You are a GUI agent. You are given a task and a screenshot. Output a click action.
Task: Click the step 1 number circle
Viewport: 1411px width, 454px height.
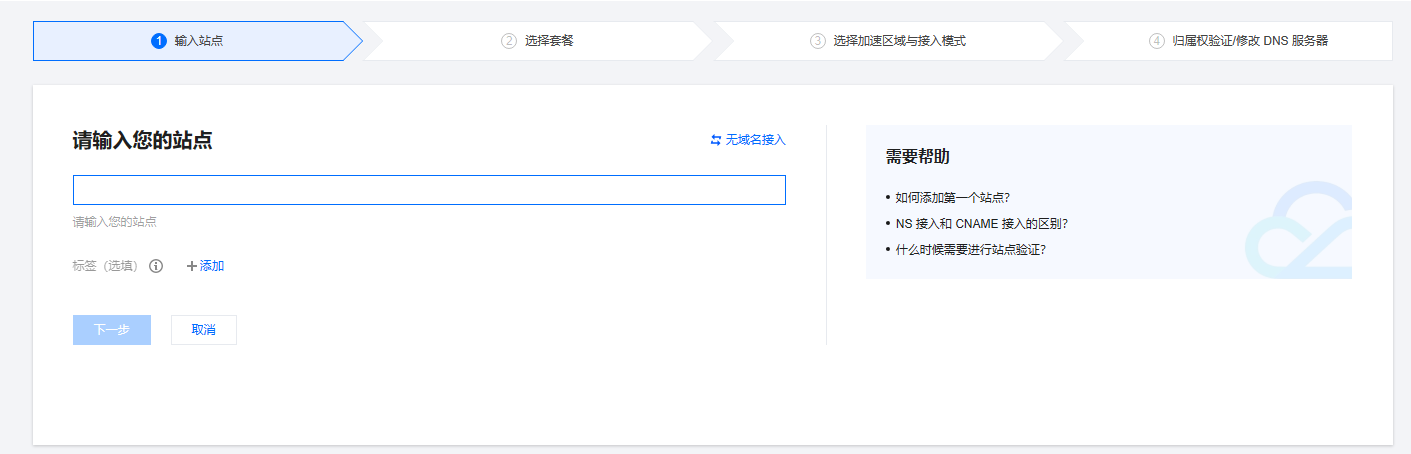(158, 41)
